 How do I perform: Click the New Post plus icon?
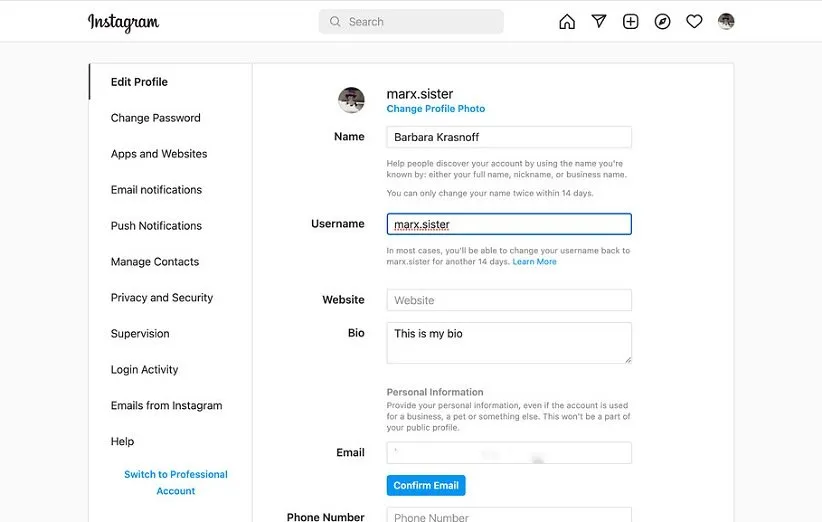[x=631, y=22]
